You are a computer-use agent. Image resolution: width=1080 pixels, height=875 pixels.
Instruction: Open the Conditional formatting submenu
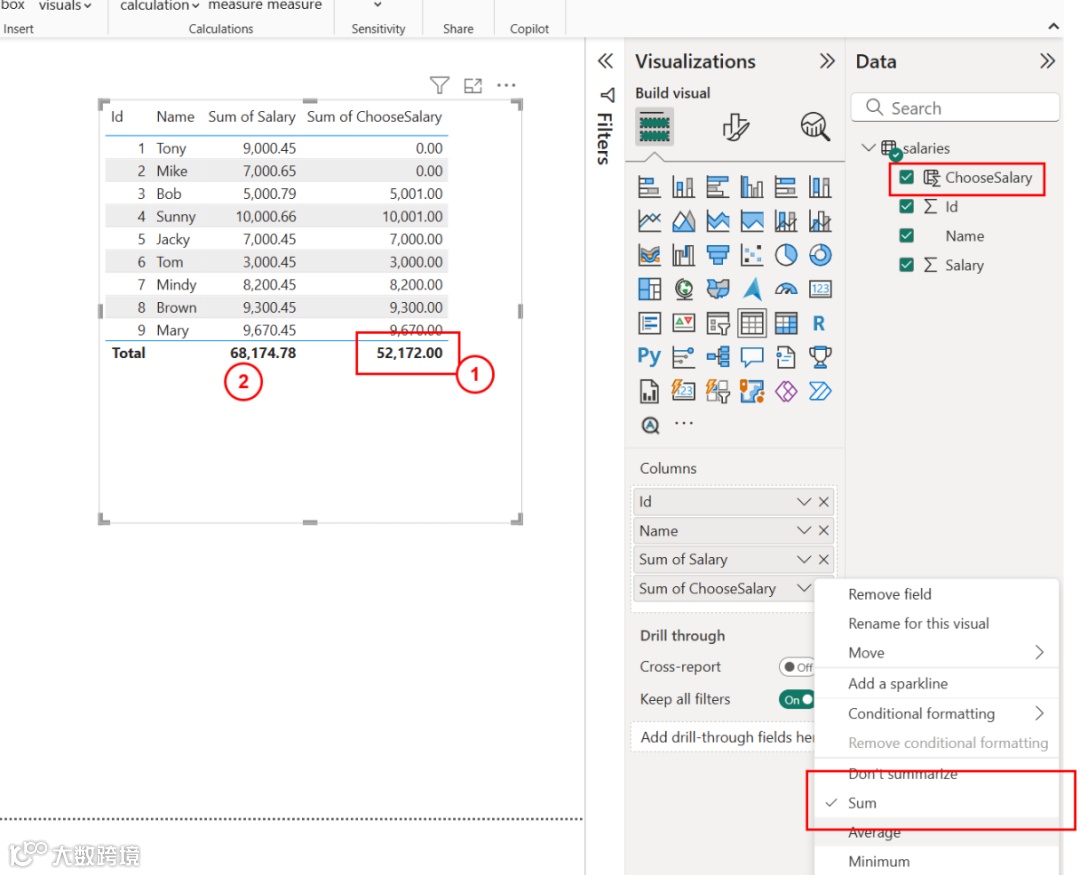coord(937,713)
